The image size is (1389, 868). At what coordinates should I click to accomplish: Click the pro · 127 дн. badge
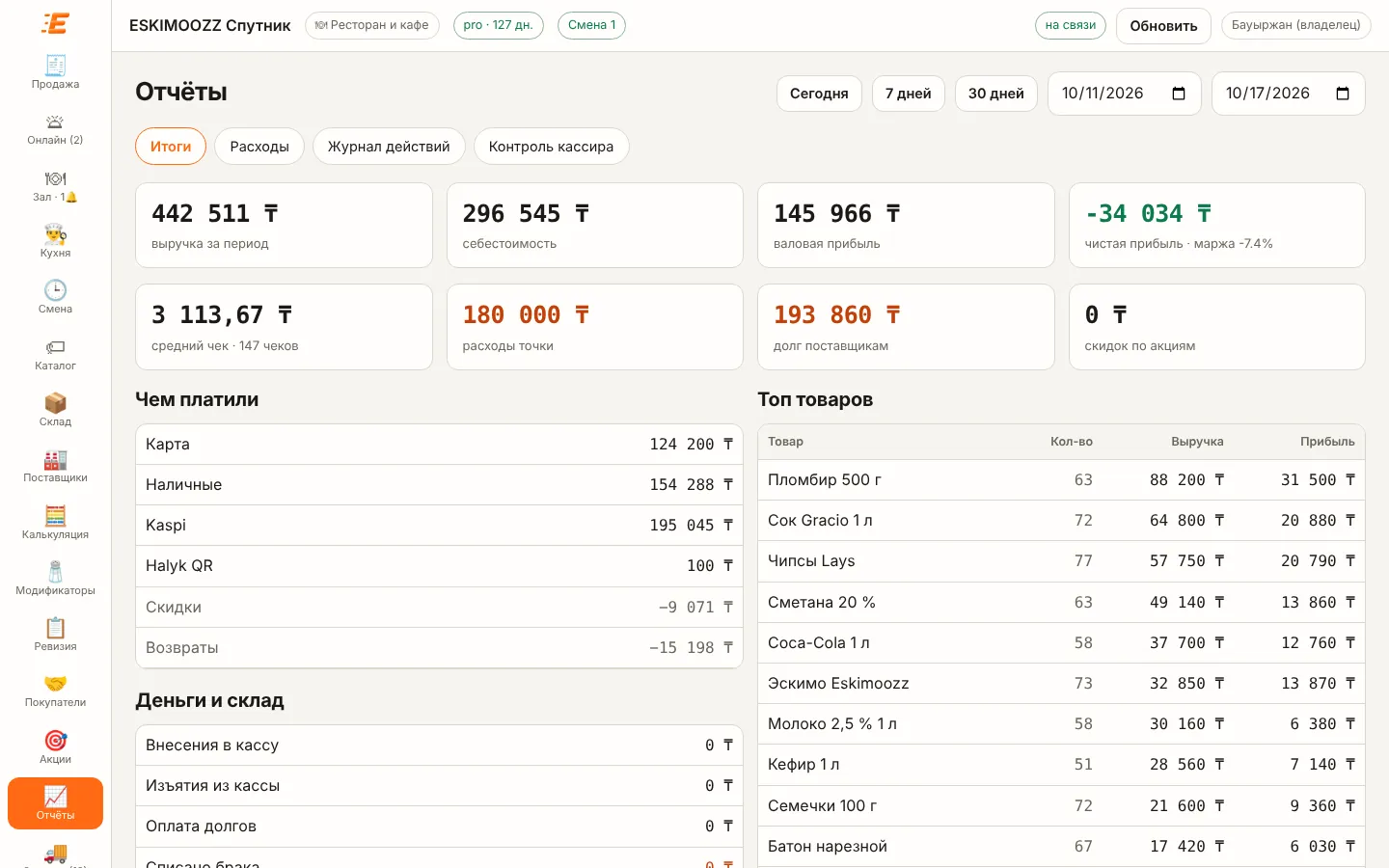pyautogui.click(x=499, y=25)
